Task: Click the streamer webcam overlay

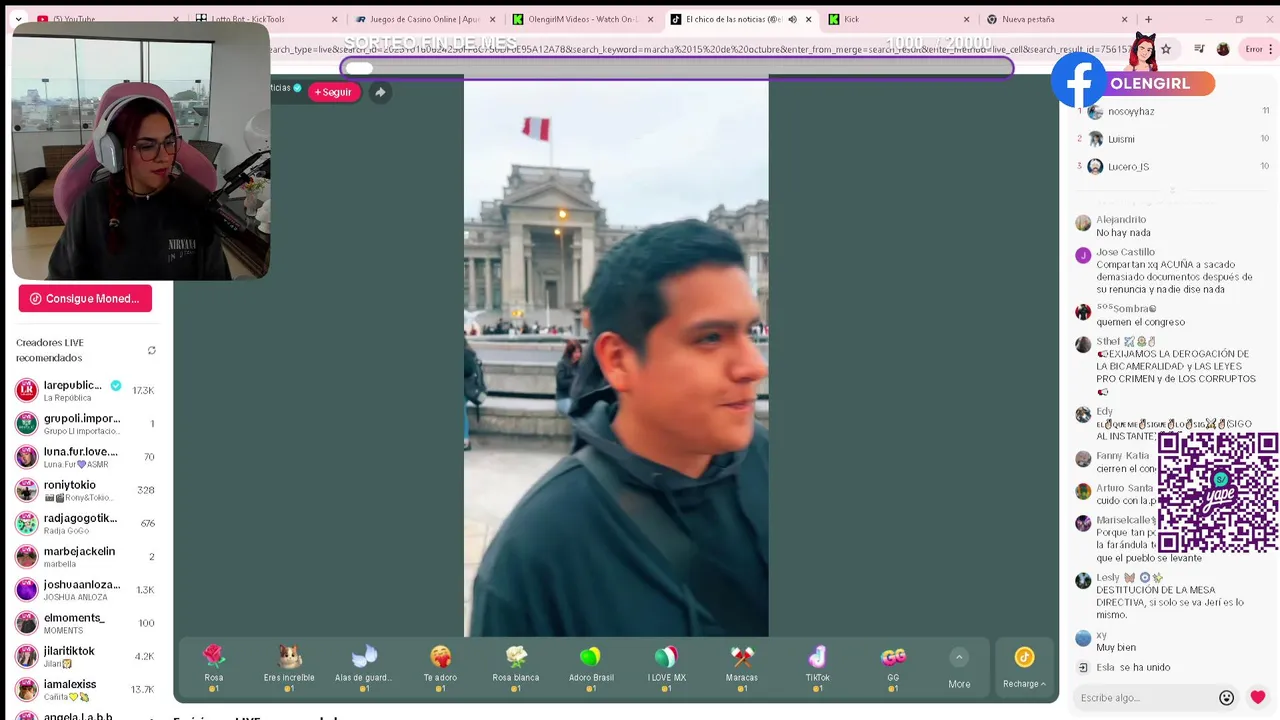Action: coord(140,152)
